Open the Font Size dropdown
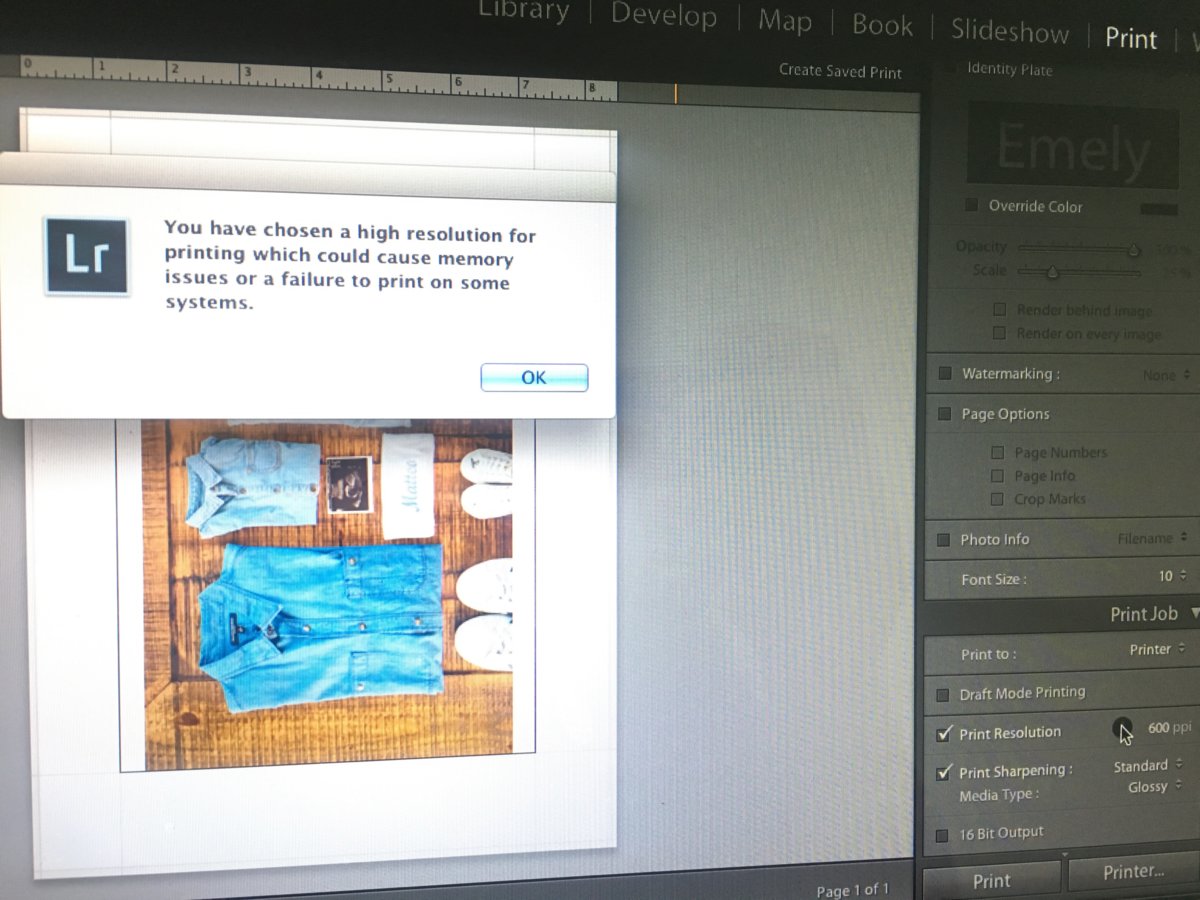 tap(1171, 576)
